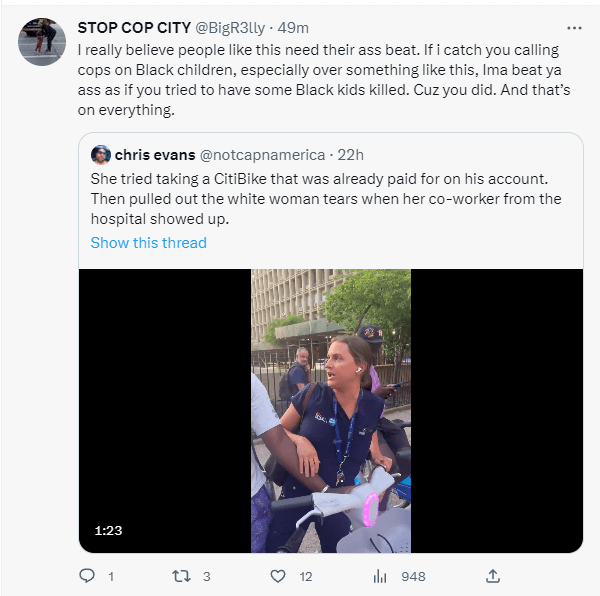Click the like count 12
This screenshot has height=596, width=600.
pos(306,576)
